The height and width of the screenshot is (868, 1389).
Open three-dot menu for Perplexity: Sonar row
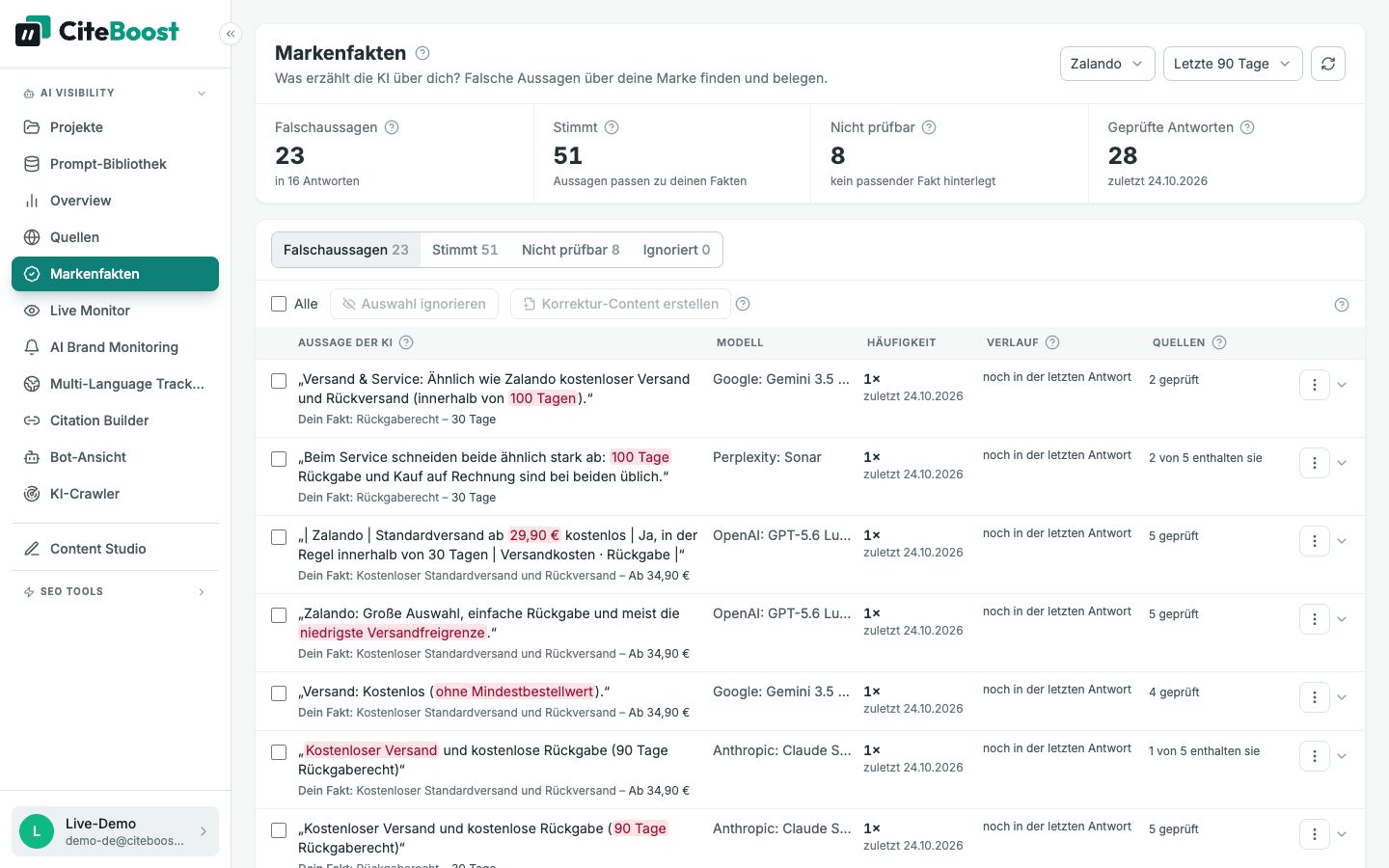coord(1315,463)
